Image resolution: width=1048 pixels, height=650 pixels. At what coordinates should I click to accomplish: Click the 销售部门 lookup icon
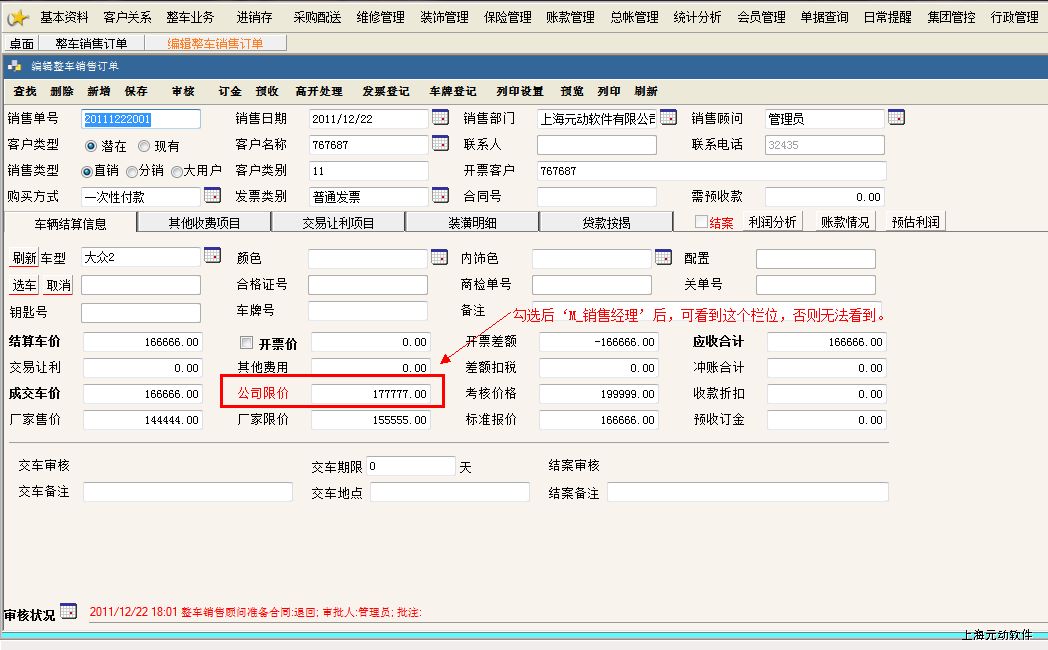(668, 118)
